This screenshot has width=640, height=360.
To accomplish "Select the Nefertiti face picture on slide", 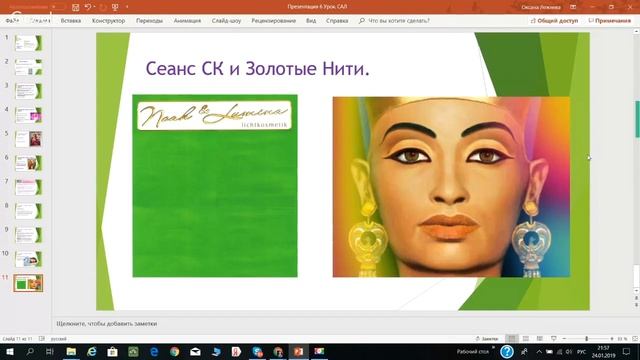I will 451,187.
